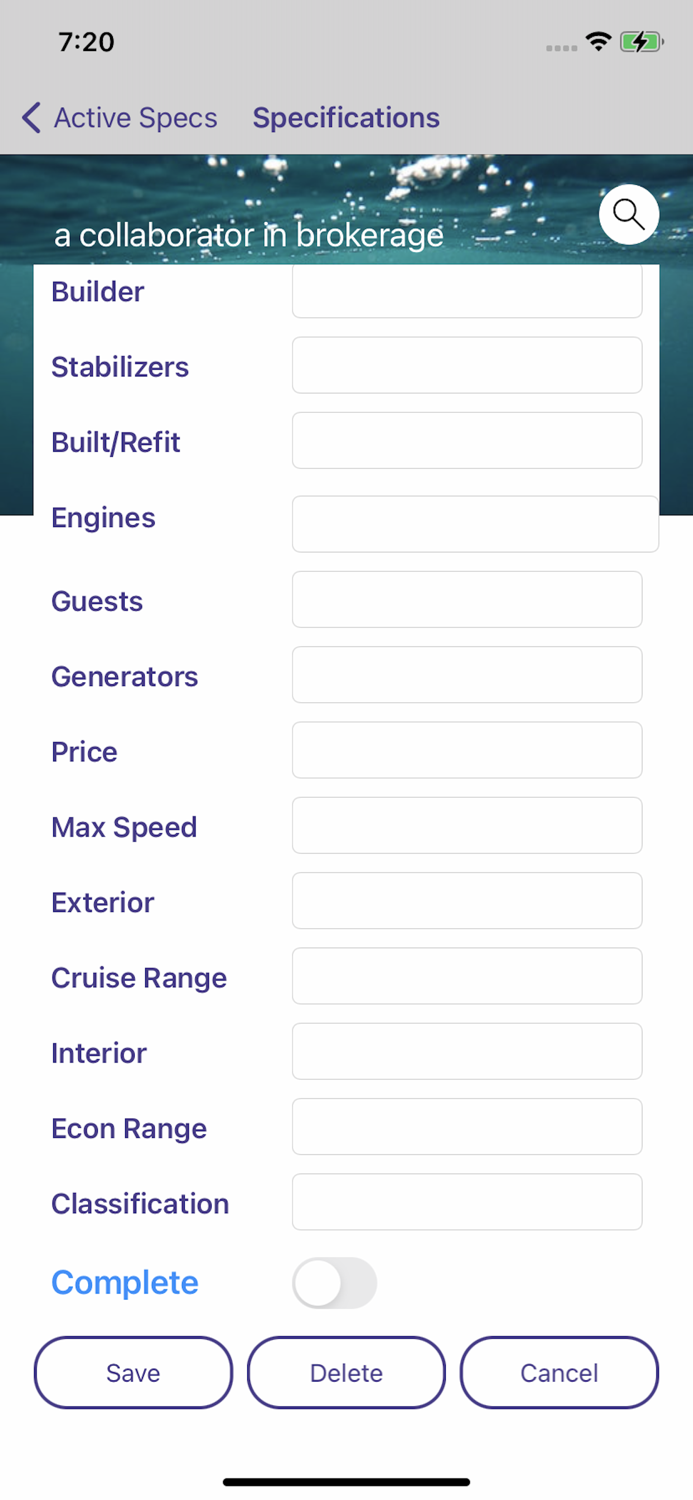This screenshot has height=1500, width=693.
Task: Delete this specification entry
Action: 346,1372
